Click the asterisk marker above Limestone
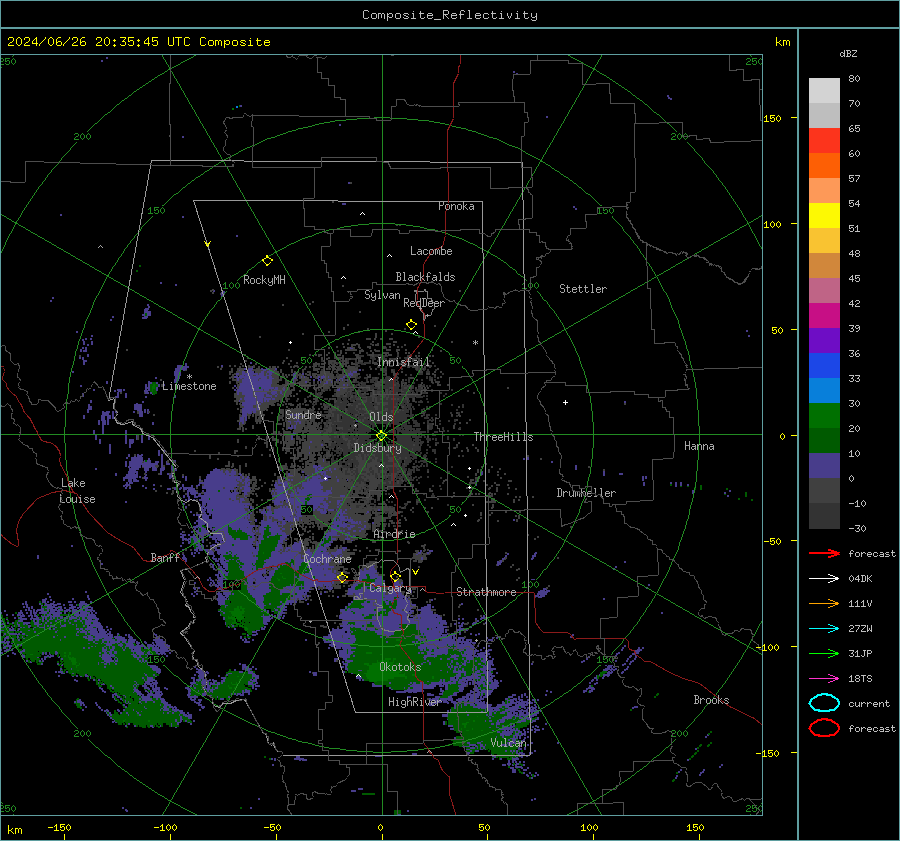This screenshot has height=841, width=900. pos(189,377)
